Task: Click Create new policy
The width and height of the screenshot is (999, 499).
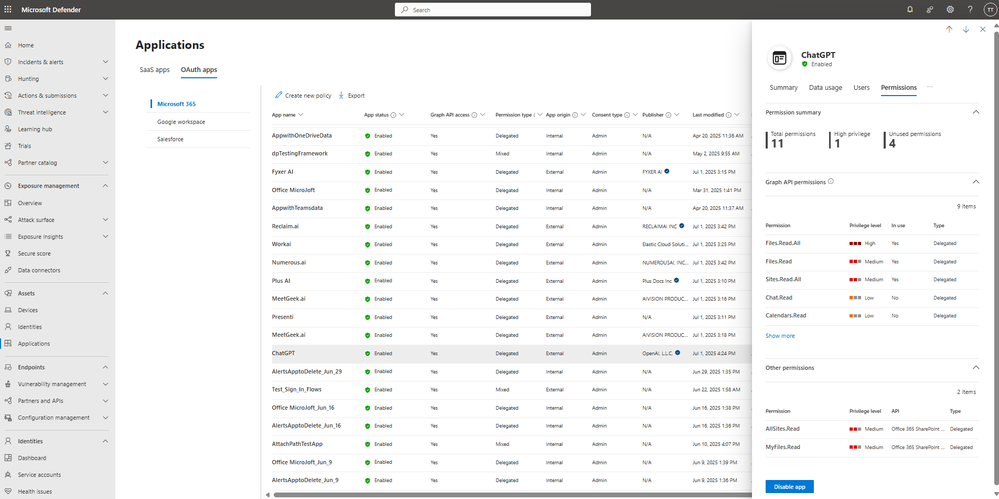Action: [303, 96]
